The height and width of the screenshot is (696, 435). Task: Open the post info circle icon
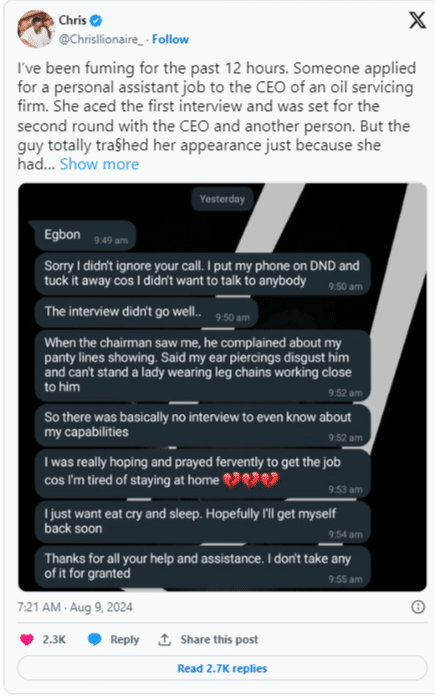[x=418, y=607]
